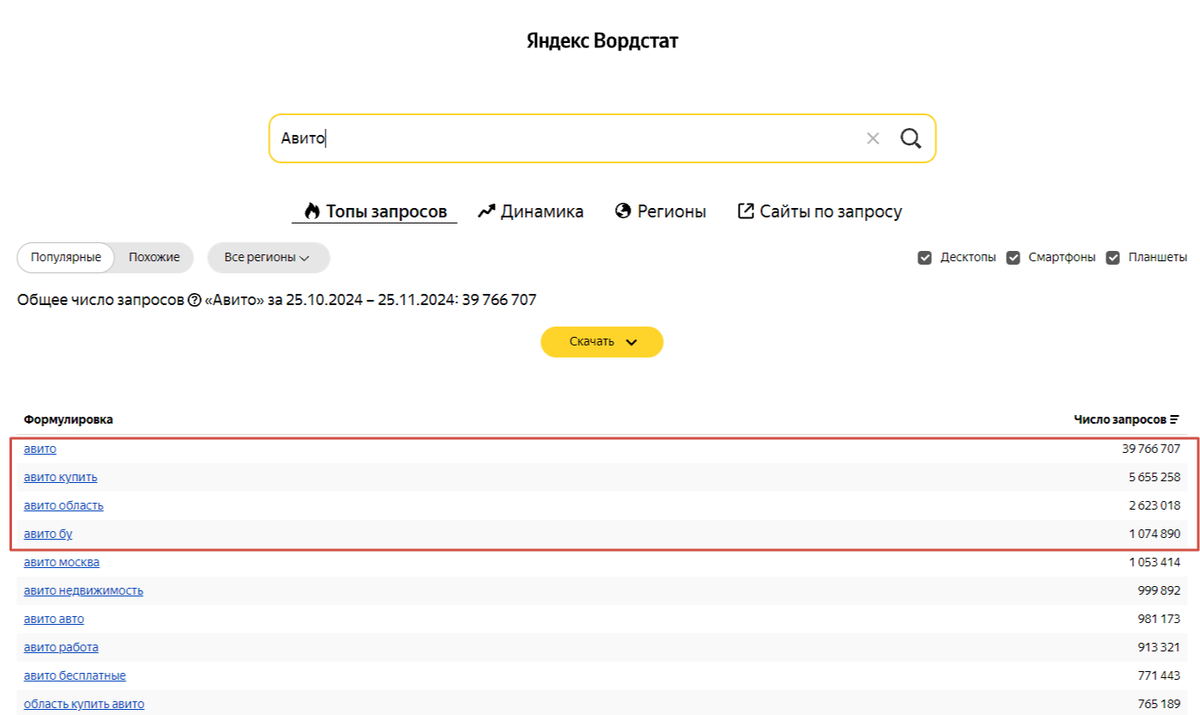Screen dimensions: 1200x715
Task: Click the magnifying glass search icon
Action: click(910, 138)
